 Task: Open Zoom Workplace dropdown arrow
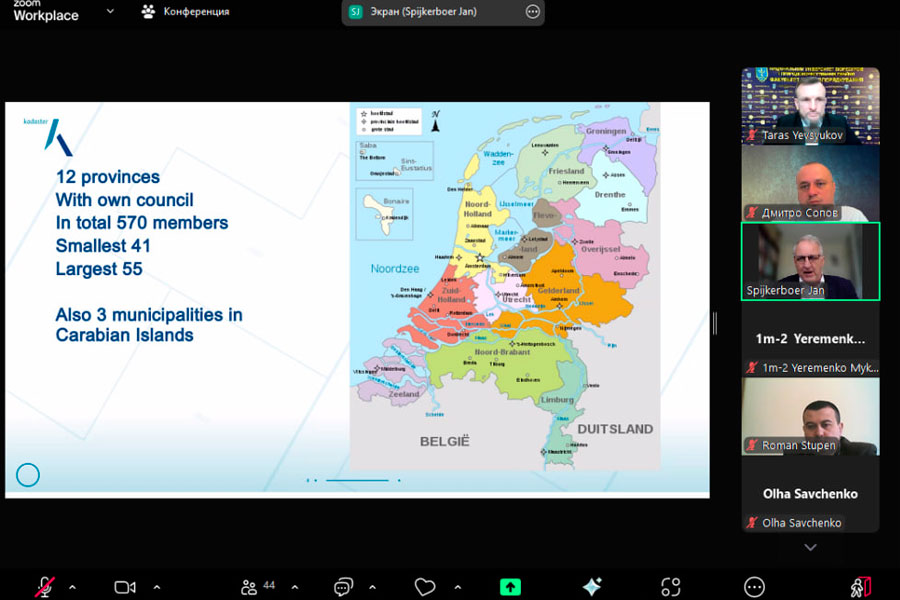110,11
